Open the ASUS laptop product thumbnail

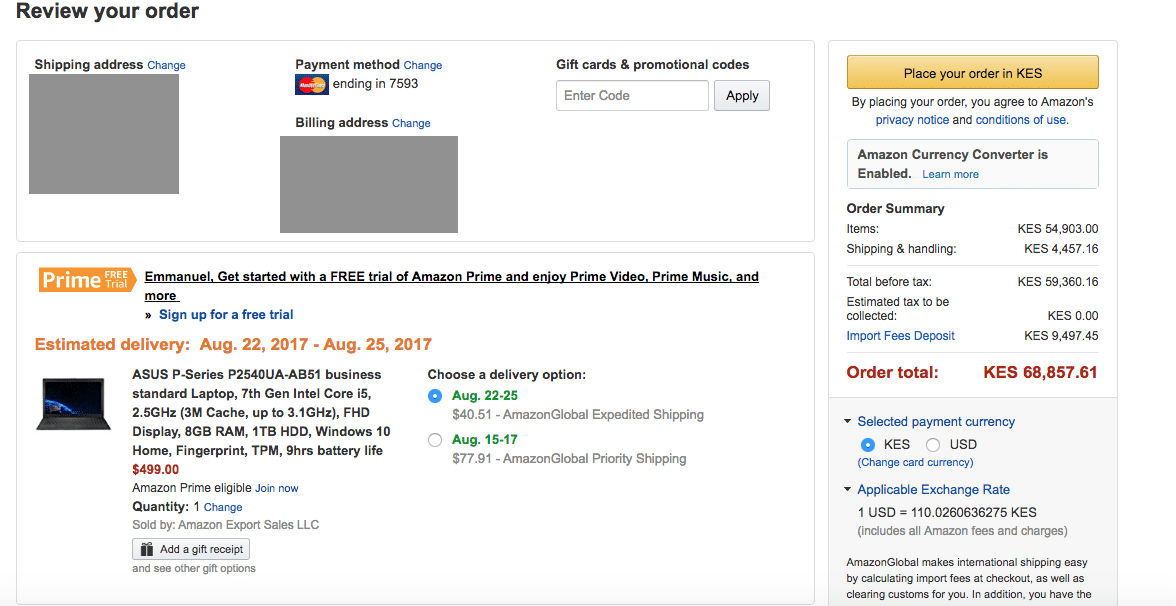click(74, 405)
